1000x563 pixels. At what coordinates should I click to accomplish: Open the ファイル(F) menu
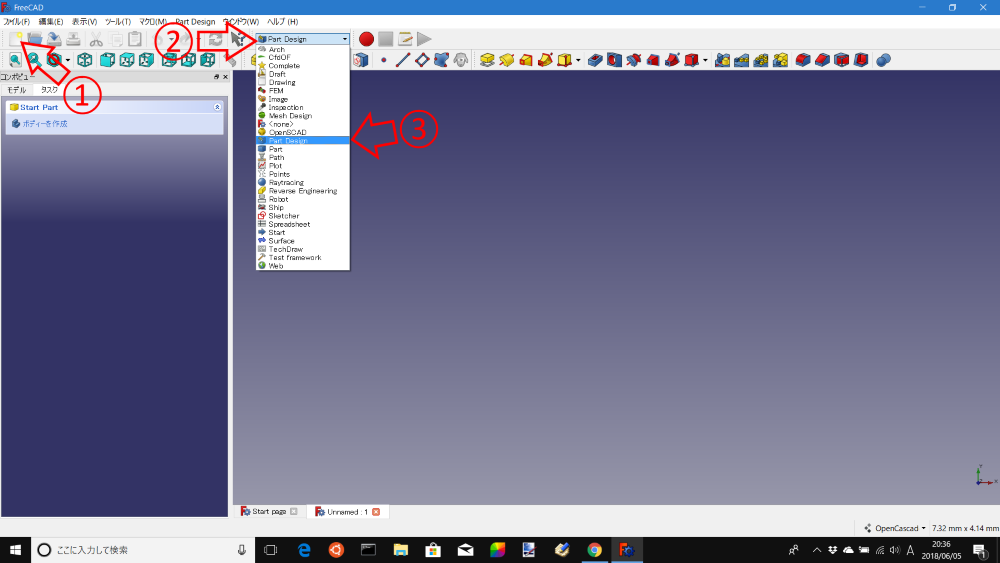(17, 22)
